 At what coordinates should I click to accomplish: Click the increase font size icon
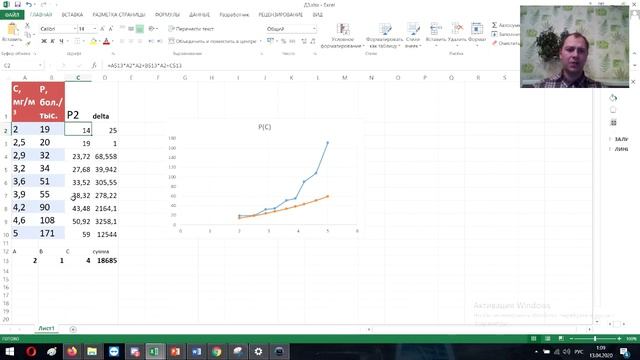[x=102, y=29]
